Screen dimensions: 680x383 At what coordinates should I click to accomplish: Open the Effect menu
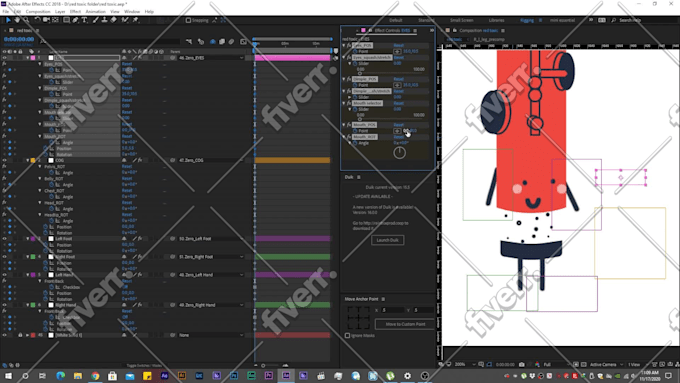(x=75, y=11)
